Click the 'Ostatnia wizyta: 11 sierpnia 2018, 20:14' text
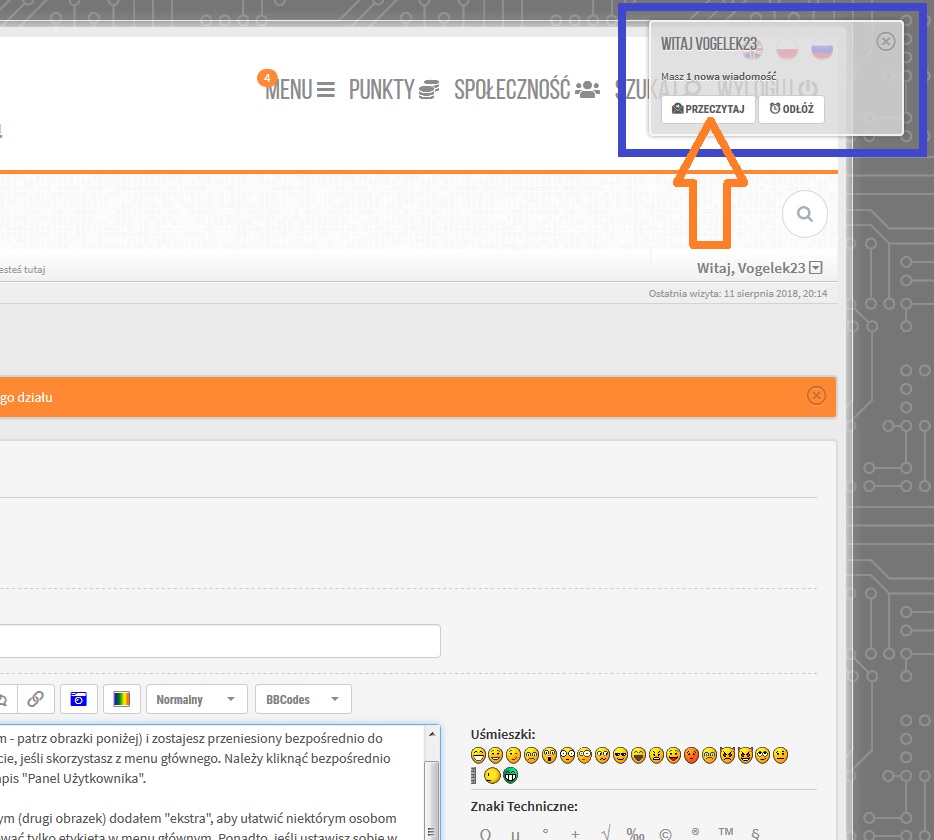Screen dimensions: 934x840 click(738, 293)
